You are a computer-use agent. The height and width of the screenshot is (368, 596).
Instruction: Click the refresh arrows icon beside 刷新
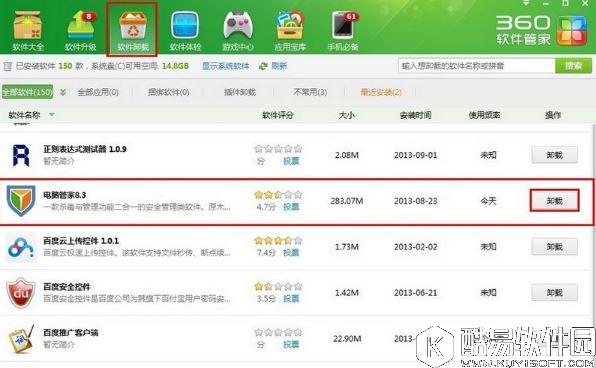(263, 66)
